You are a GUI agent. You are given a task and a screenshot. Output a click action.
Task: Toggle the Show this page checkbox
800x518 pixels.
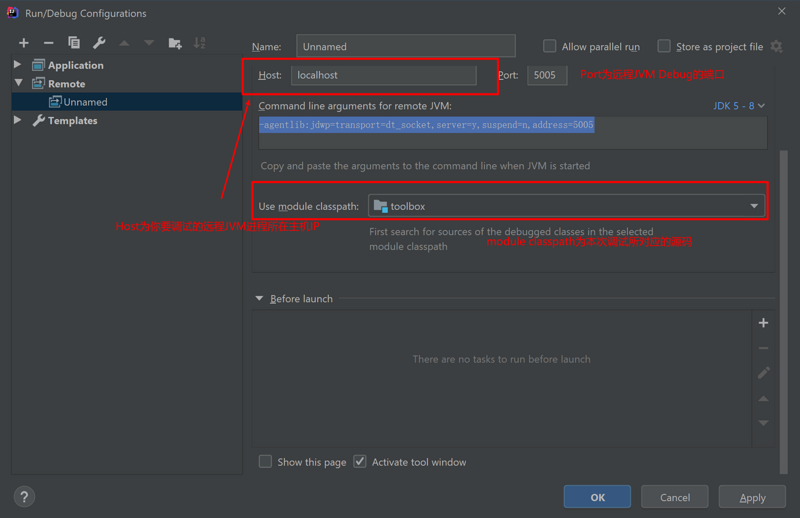click(x=265, y=462)
